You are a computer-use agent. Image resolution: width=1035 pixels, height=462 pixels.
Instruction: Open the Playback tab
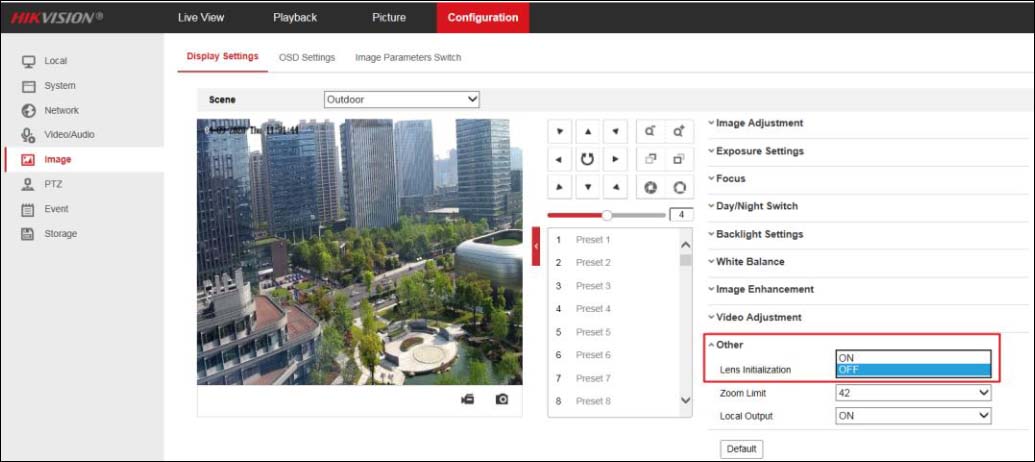[x=295, y=17]
